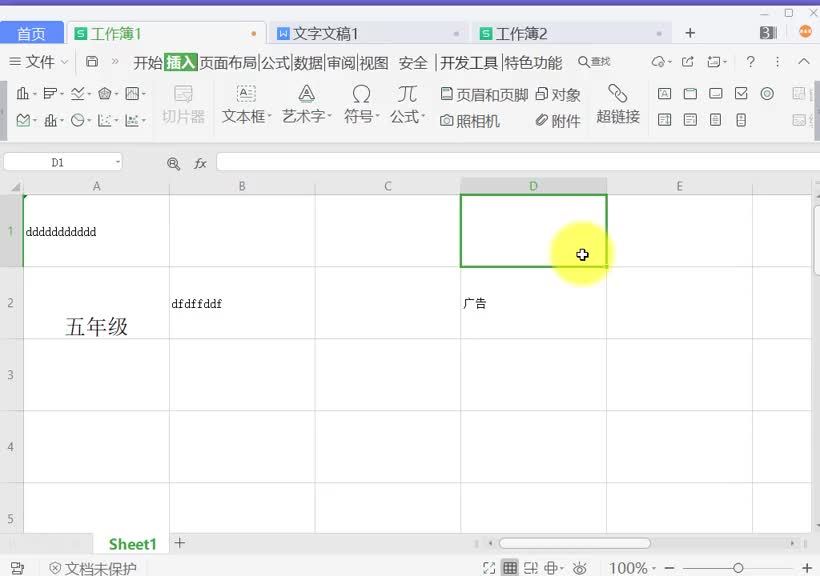Image resolution: width=820 pixels, height=576 pixels.
Task: Open the 切片器 slicer tool
Action: tap(183, 105)
